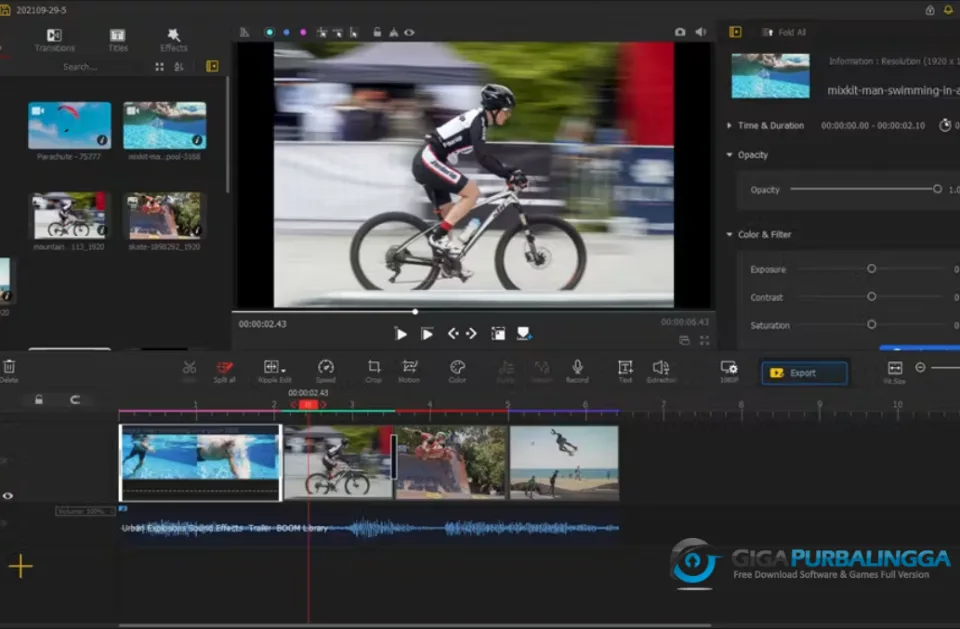
Task: Select the blue marker color dot
Action: [x=286, y=32]
